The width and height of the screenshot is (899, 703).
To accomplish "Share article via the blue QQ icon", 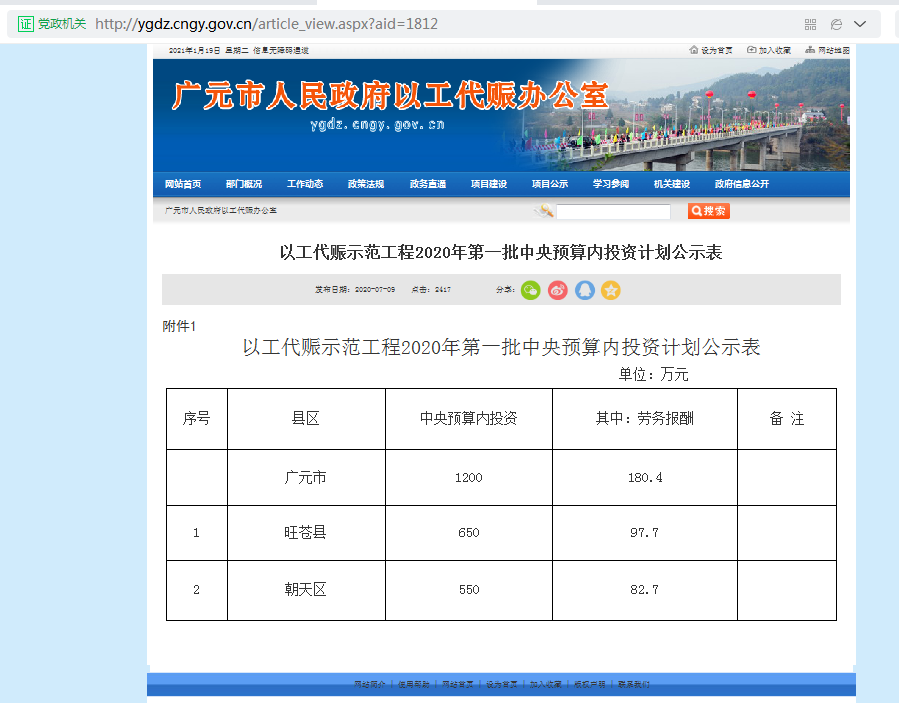I will pos(584,290).
